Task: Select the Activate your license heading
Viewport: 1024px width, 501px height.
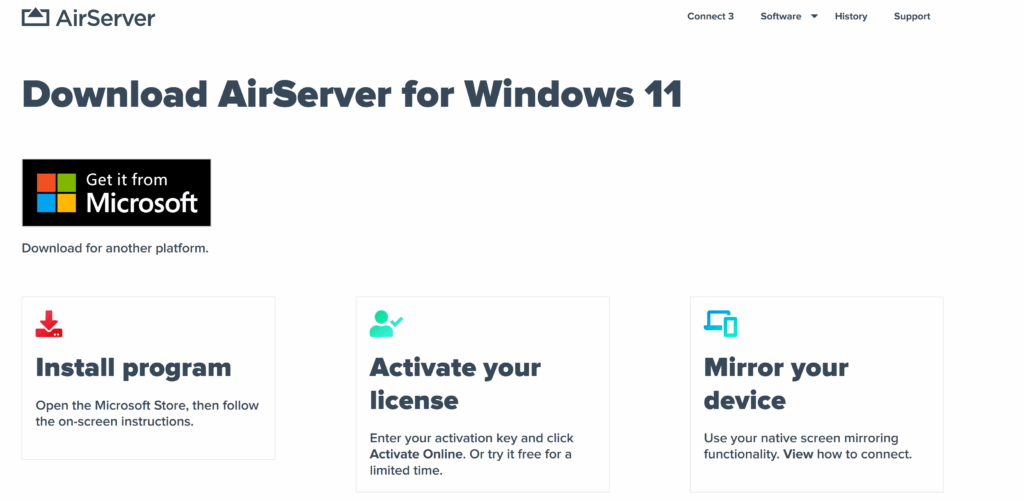Action: tap(455, 384)
